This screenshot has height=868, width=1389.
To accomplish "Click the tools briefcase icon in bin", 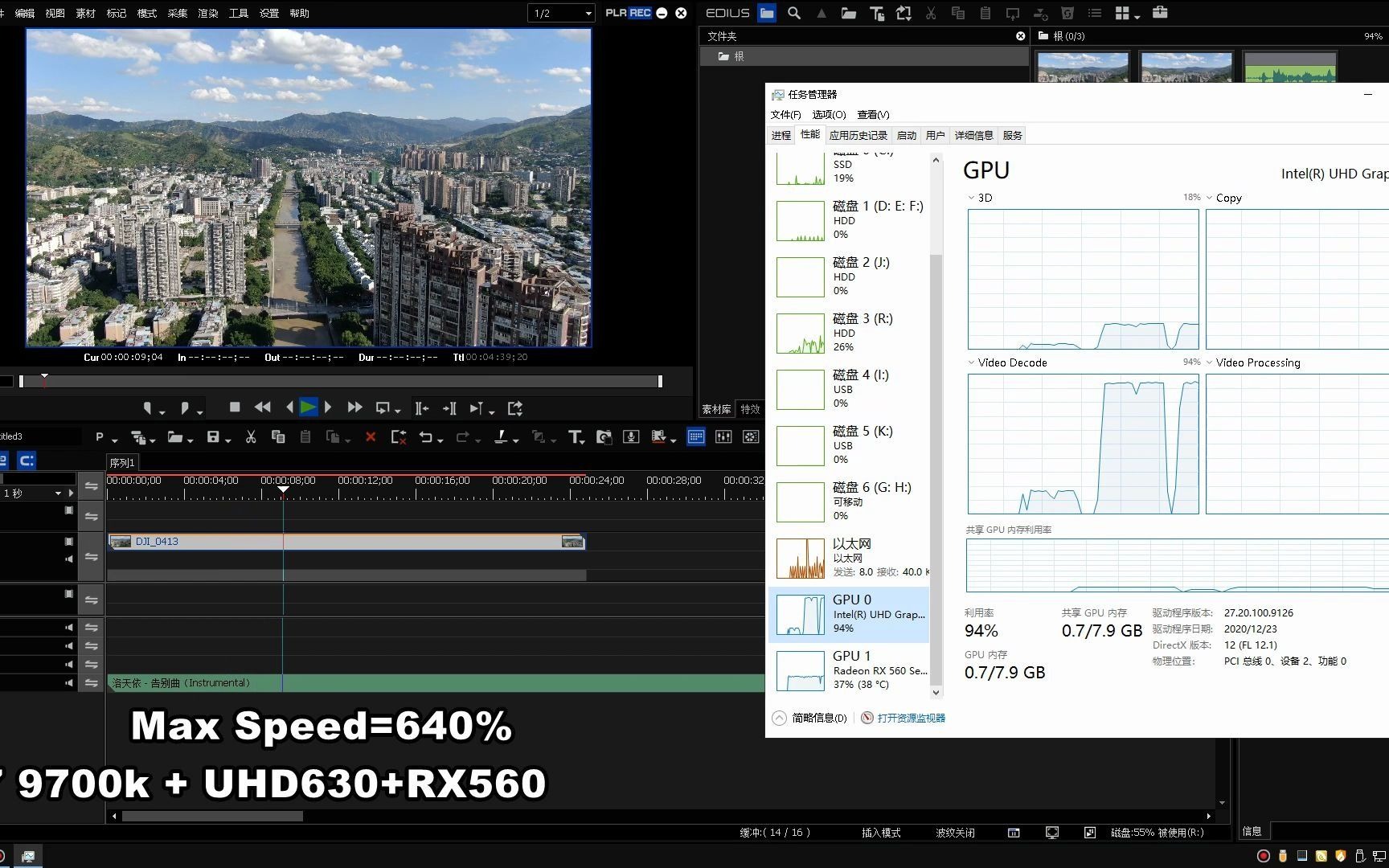I will 1160,12.
